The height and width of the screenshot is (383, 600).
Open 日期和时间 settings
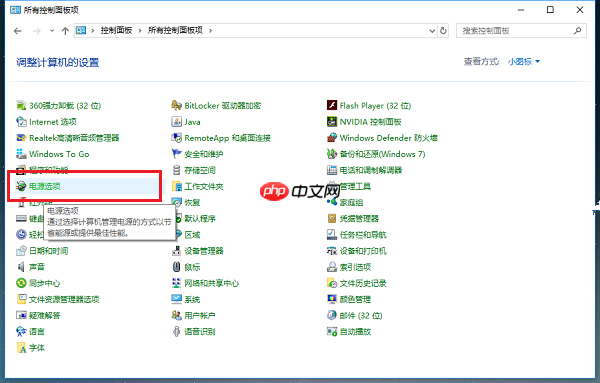(x=42, y=251)
